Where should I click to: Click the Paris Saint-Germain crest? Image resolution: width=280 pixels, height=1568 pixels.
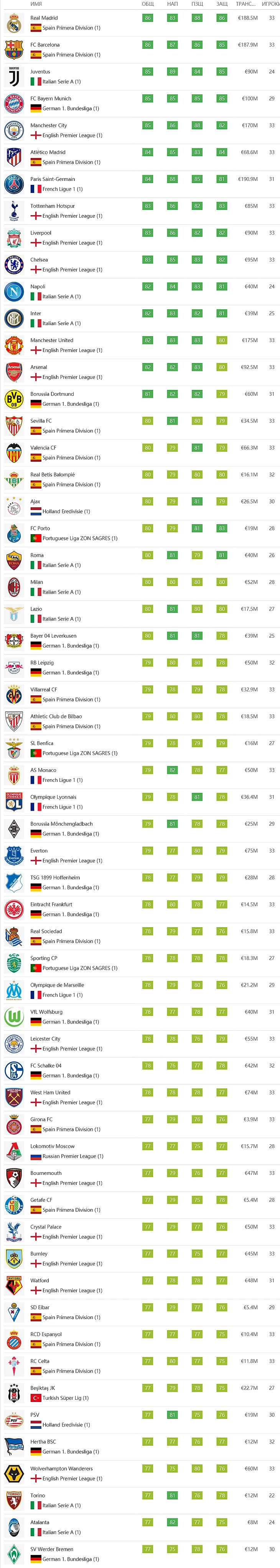coord(14,184)
